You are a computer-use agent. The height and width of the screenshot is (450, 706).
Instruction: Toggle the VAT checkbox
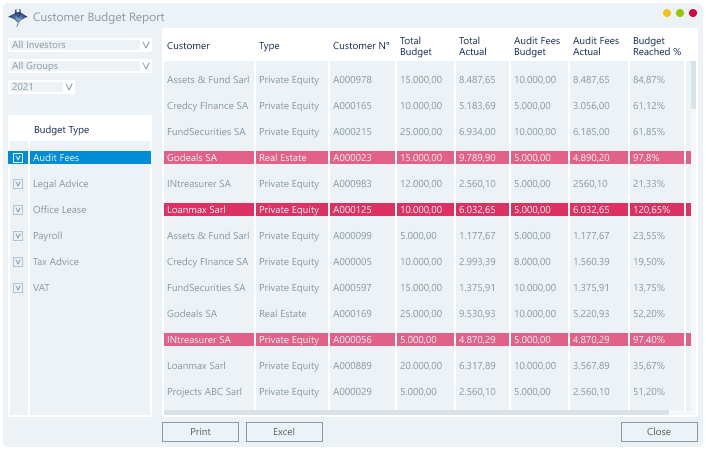click(x=18, y=288)
